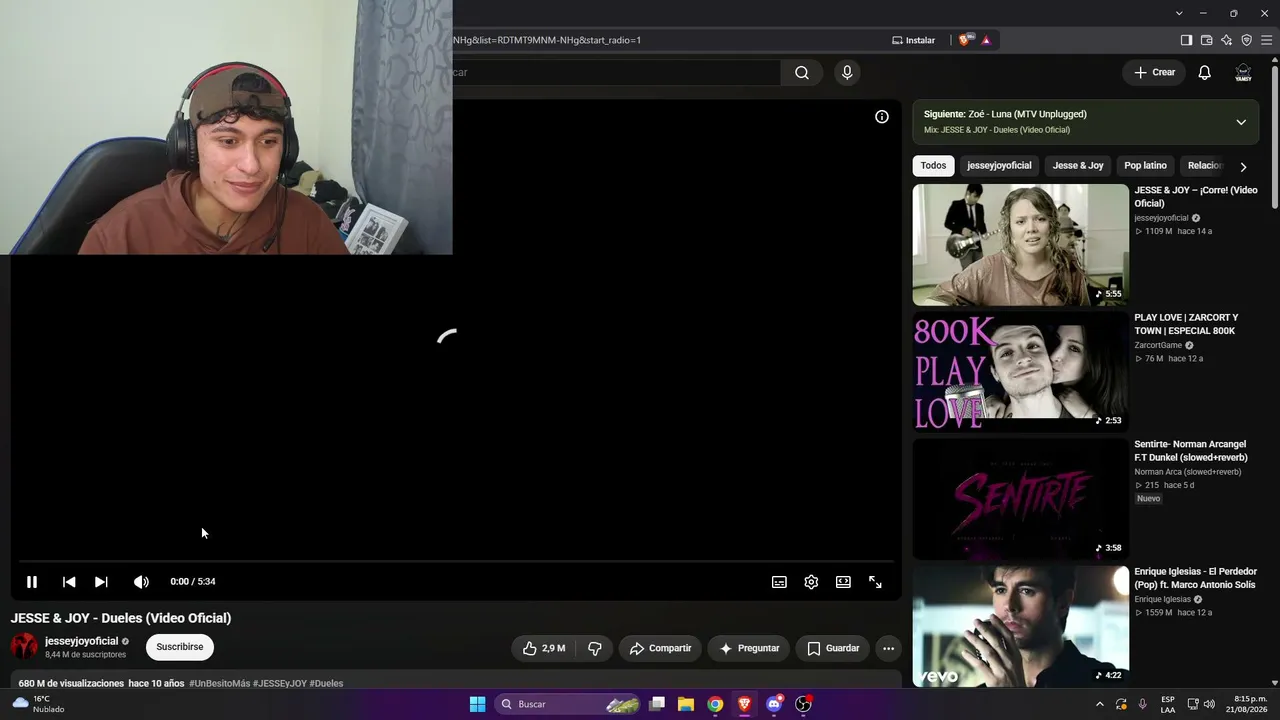Open the Brave Shields icon
The height and width of the screenshot is (720, 1280).
(964, 40)
